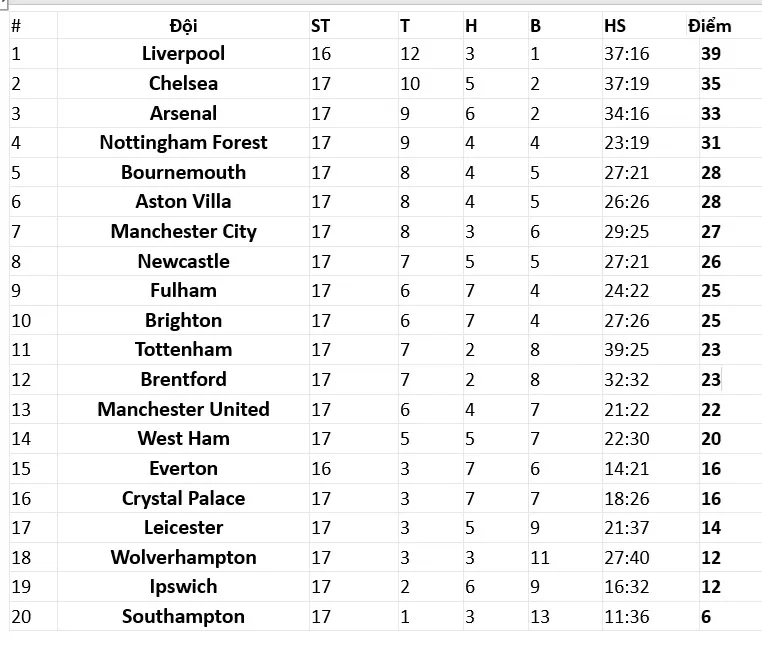Click Liverpool's points value 39
The height and width of the screenshot is (652, 762).
(x=711, y=54)
